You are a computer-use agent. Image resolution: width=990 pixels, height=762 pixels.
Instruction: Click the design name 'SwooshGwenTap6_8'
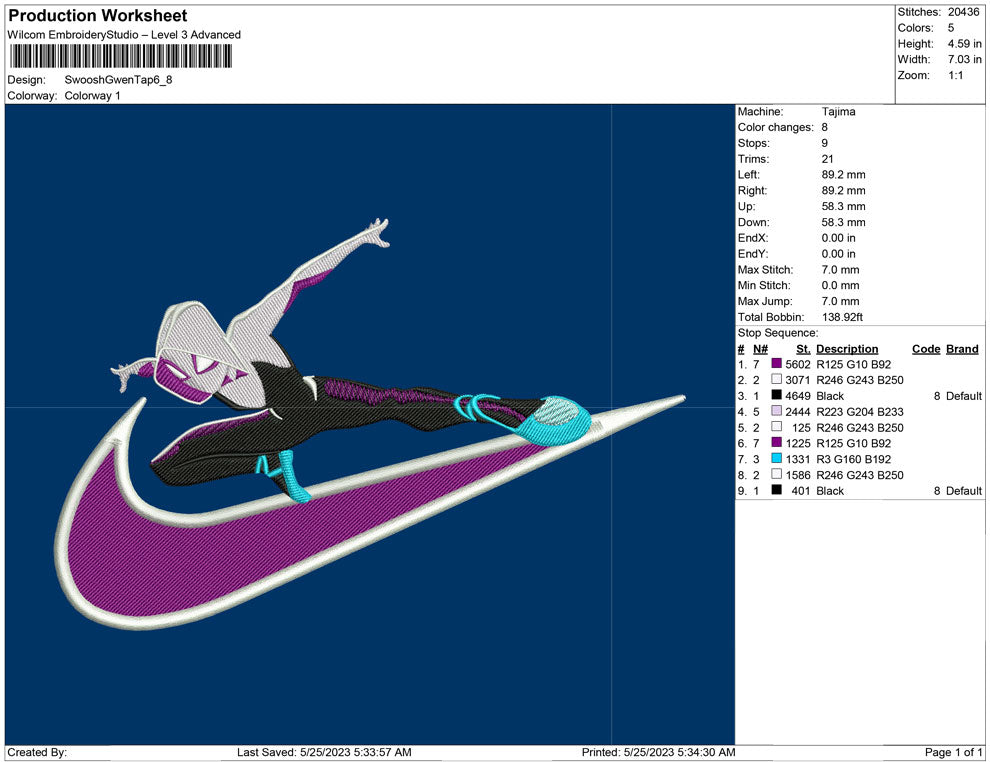(x=118, y=80)
